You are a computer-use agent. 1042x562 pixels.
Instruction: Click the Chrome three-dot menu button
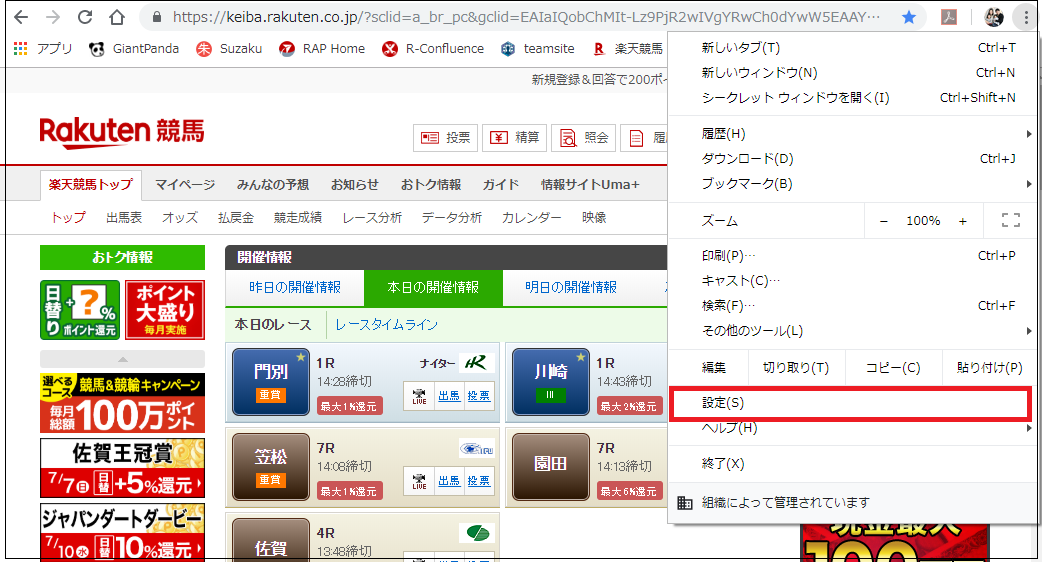[1025, 17]
